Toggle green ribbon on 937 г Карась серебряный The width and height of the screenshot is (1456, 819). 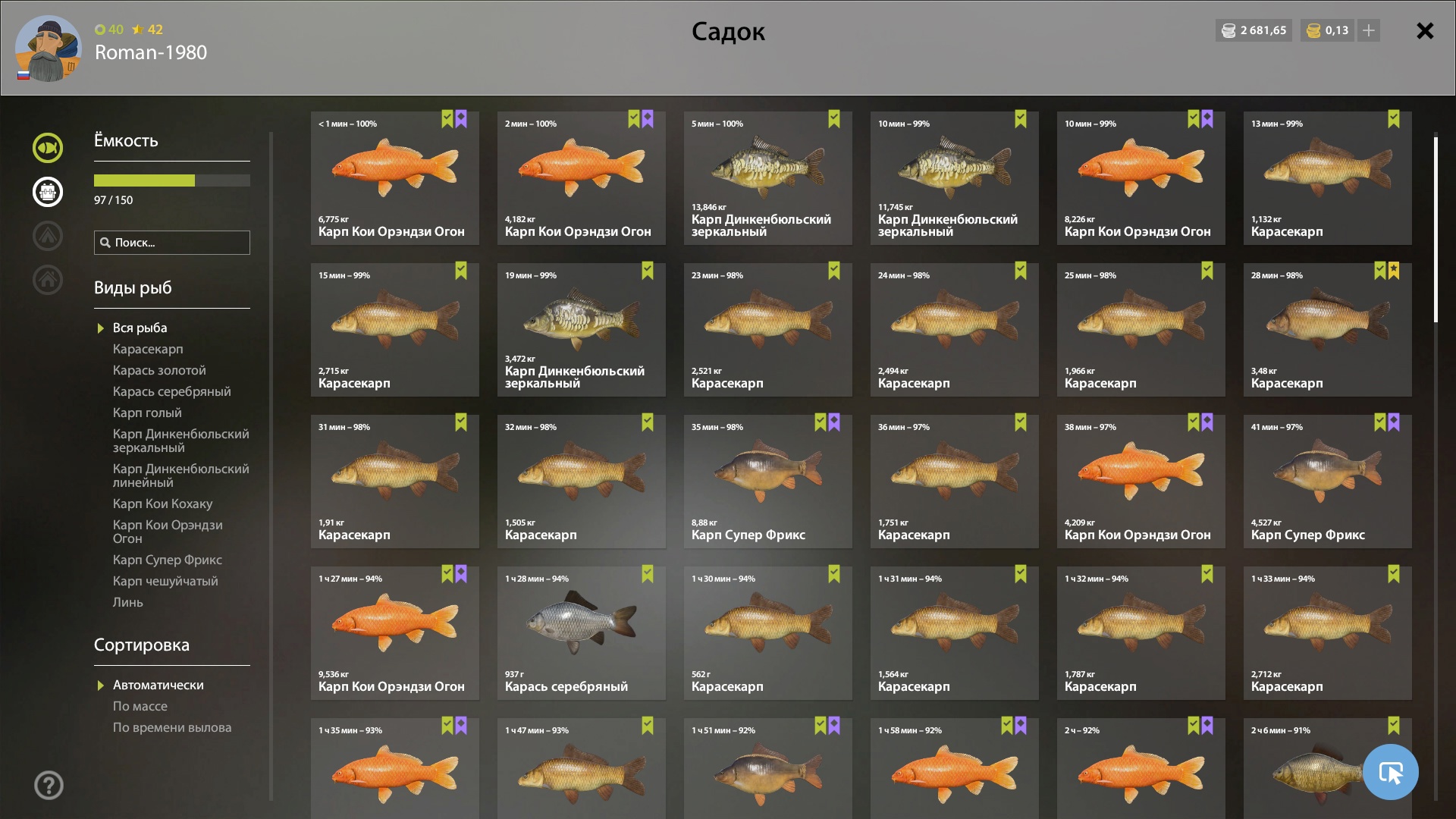(648, 574)
